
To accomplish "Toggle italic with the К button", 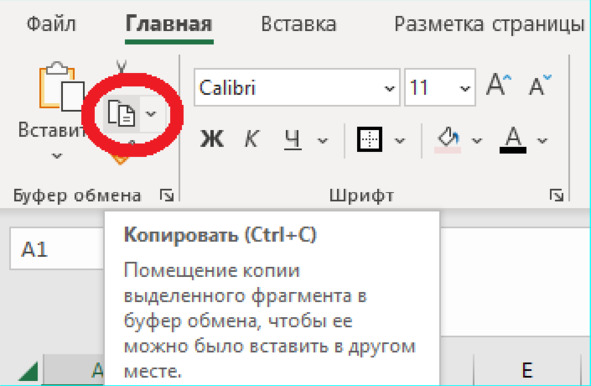I will [251, 139].
